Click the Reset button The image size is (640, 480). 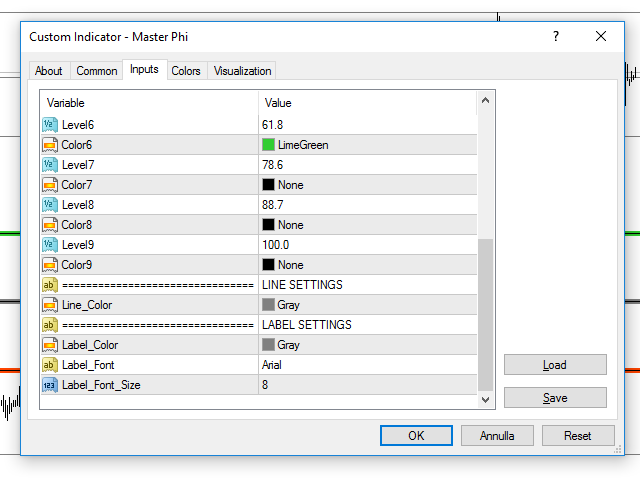coord(578,436)
